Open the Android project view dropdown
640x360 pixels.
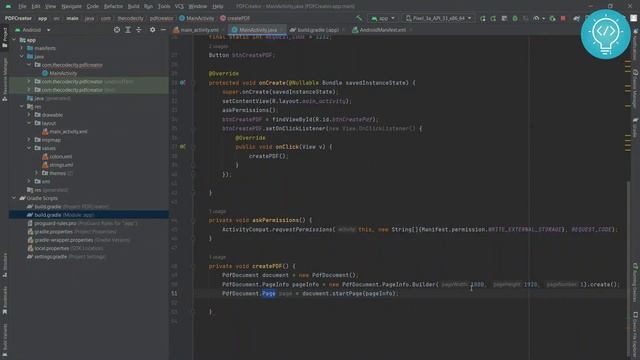[x=33, y=30]
